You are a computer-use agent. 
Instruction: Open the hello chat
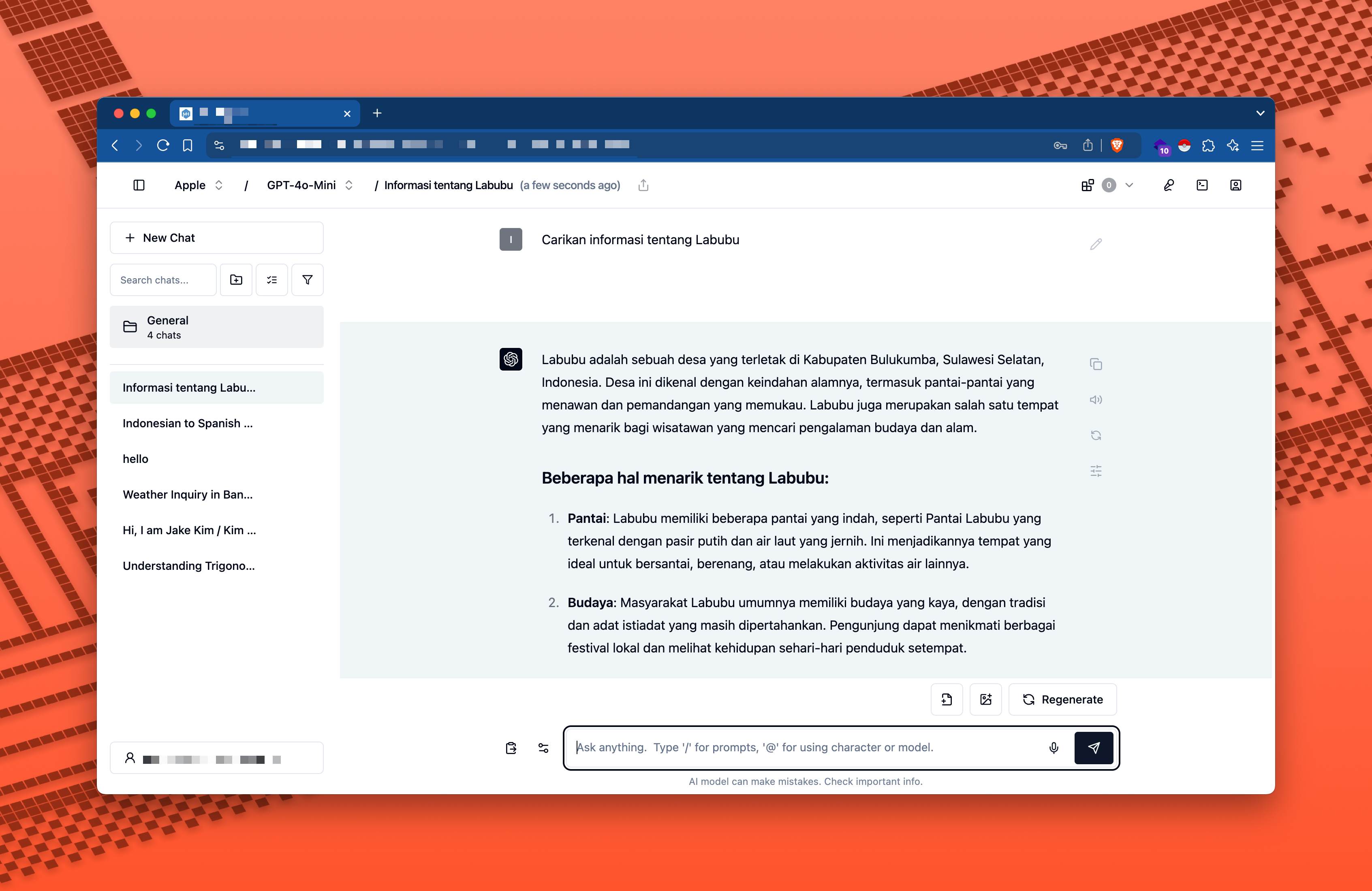217,459
